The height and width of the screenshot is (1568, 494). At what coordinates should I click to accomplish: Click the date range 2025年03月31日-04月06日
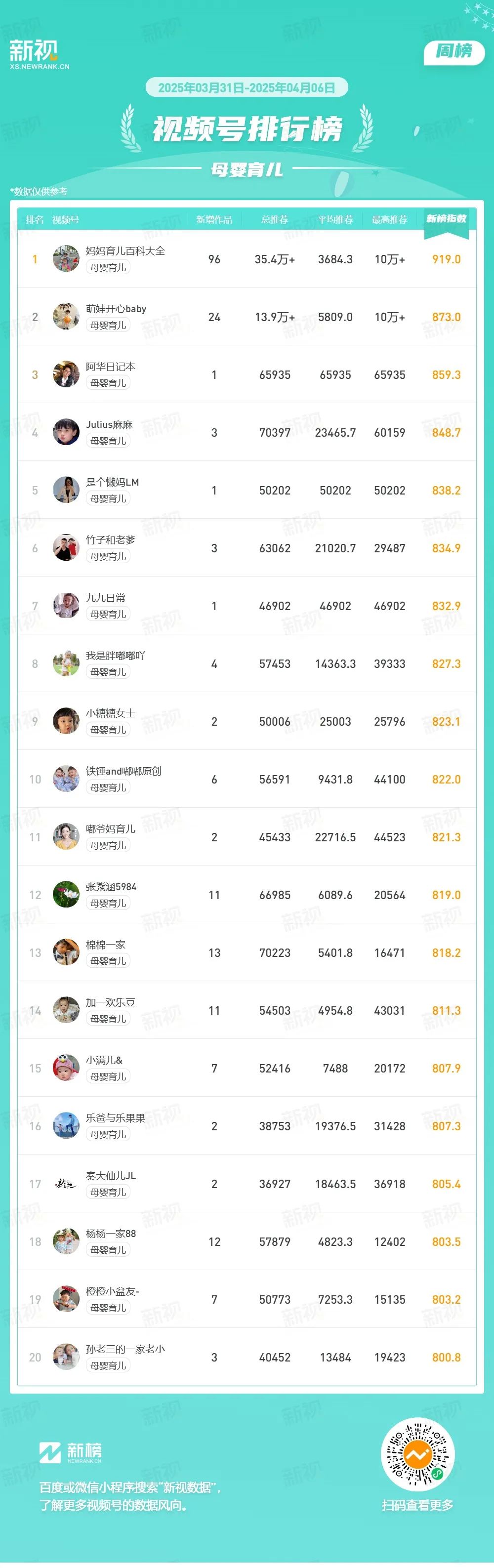(247, 87)
